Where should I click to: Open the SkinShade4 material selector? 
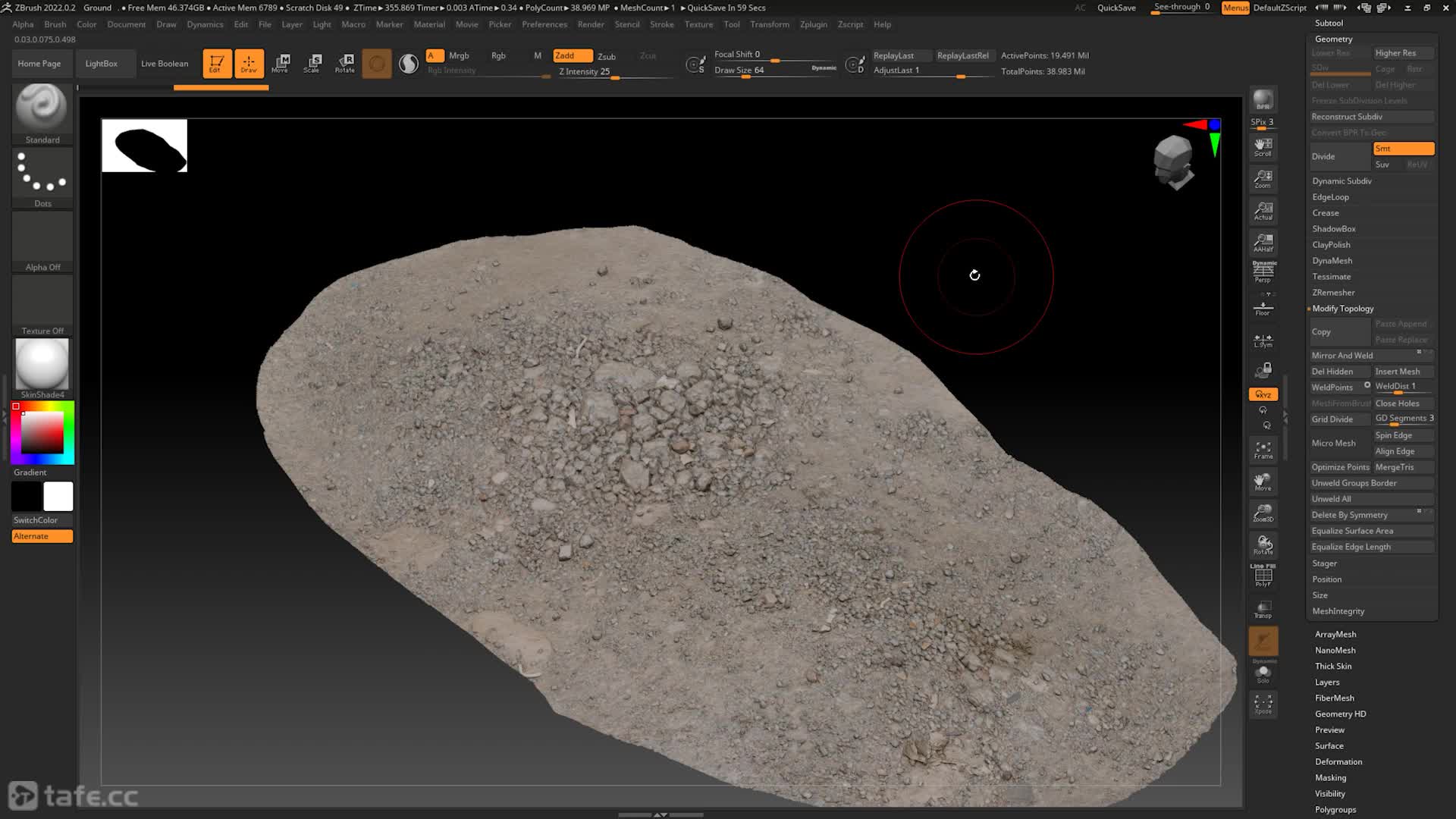click(x=42, y=369)
